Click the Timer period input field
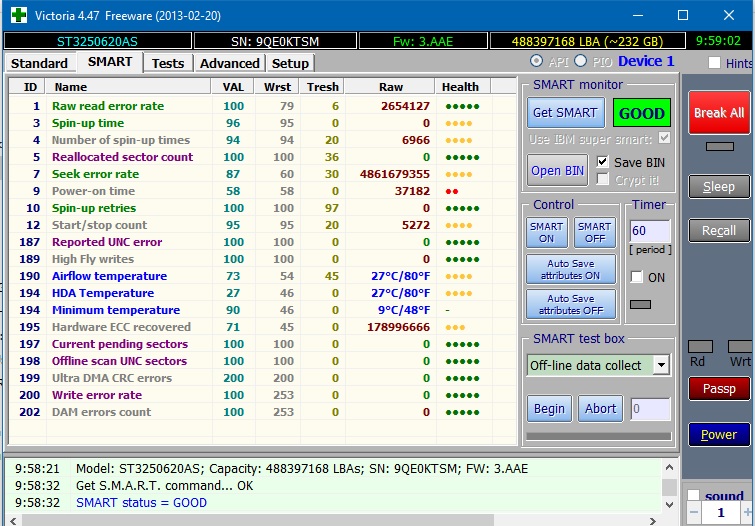The width and height of the screenshot is (755, 526). (x=649, y=231)
